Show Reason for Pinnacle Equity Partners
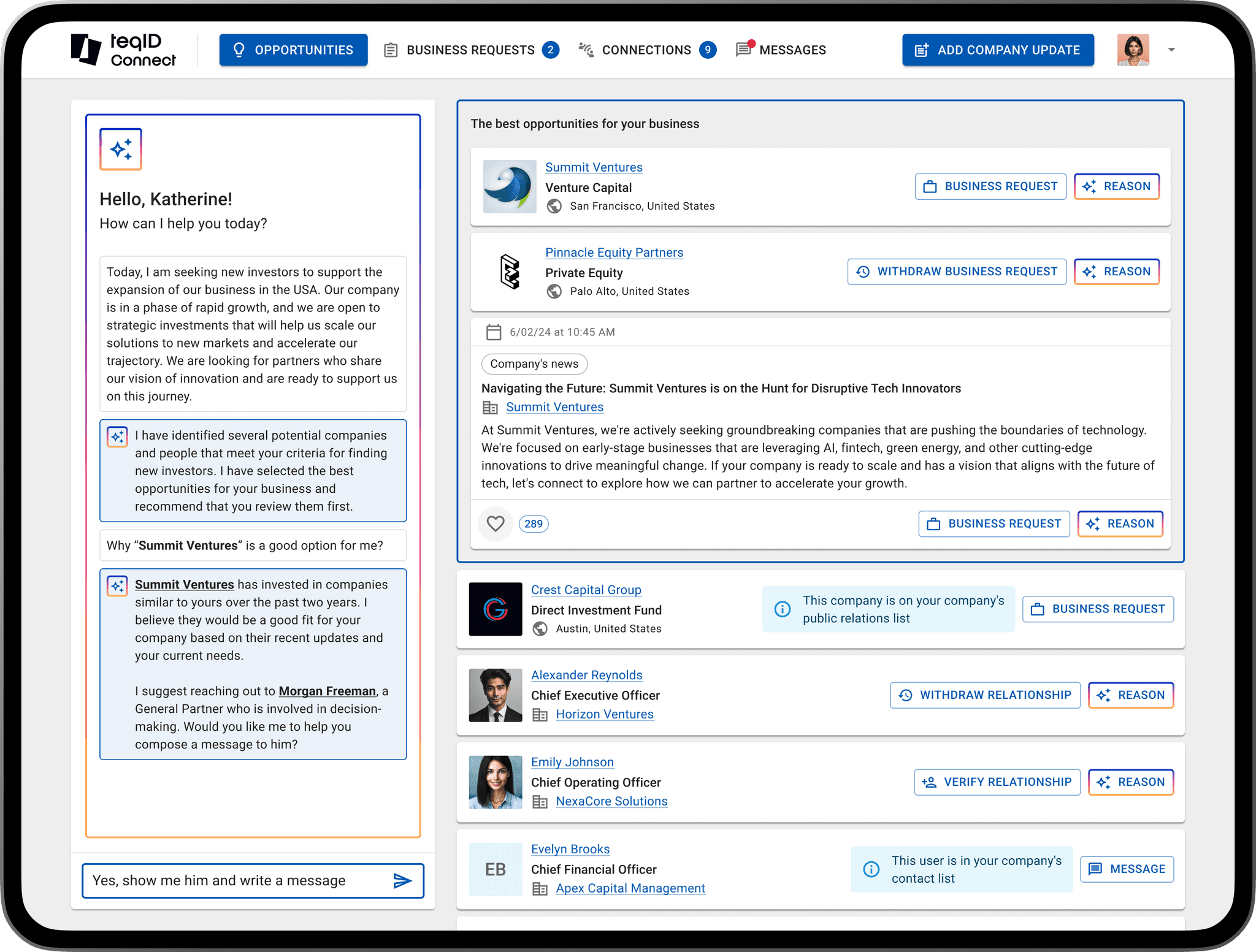 point(1117,272)
